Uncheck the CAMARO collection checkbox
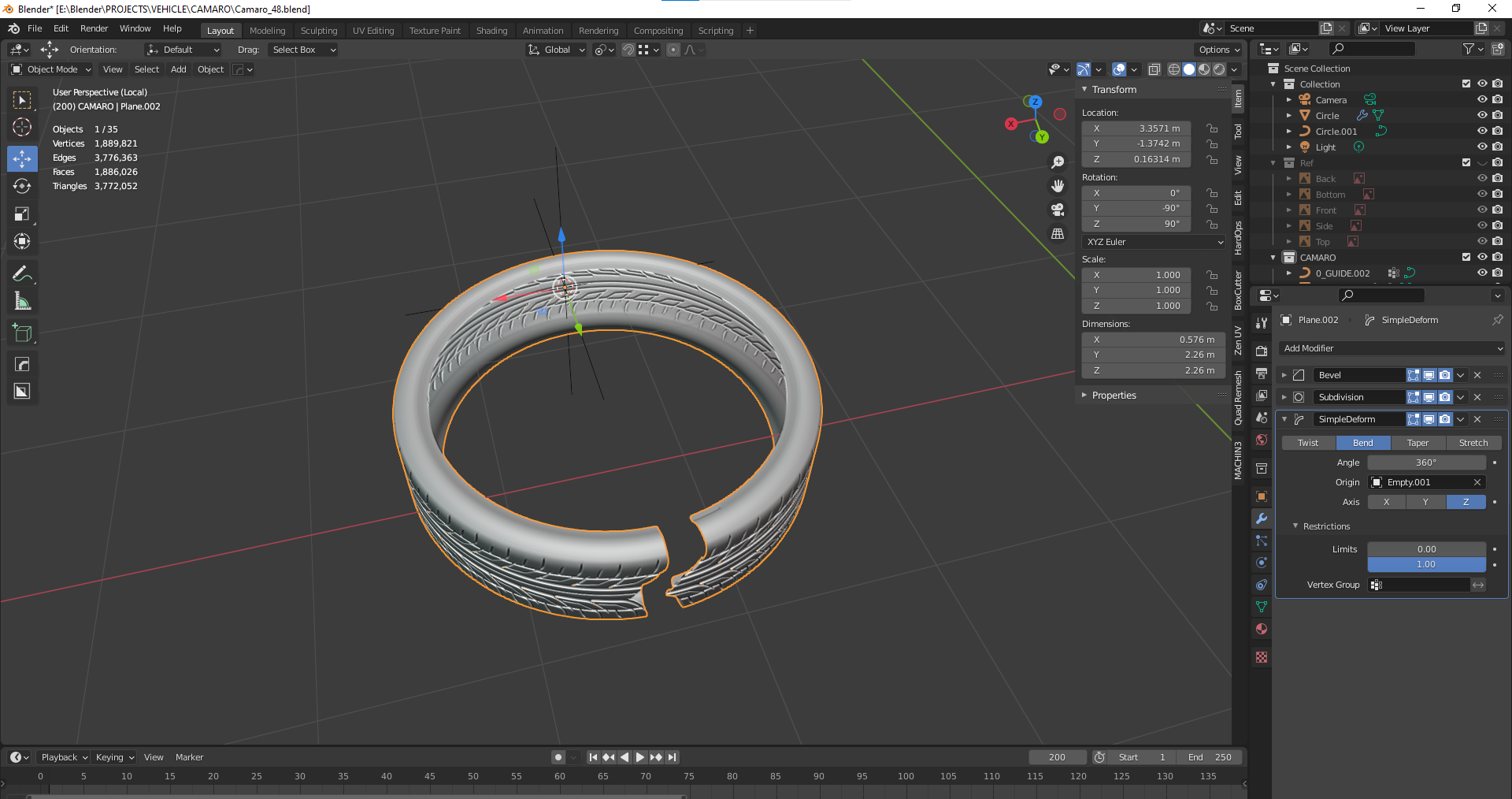 [x=1466, y=257]
